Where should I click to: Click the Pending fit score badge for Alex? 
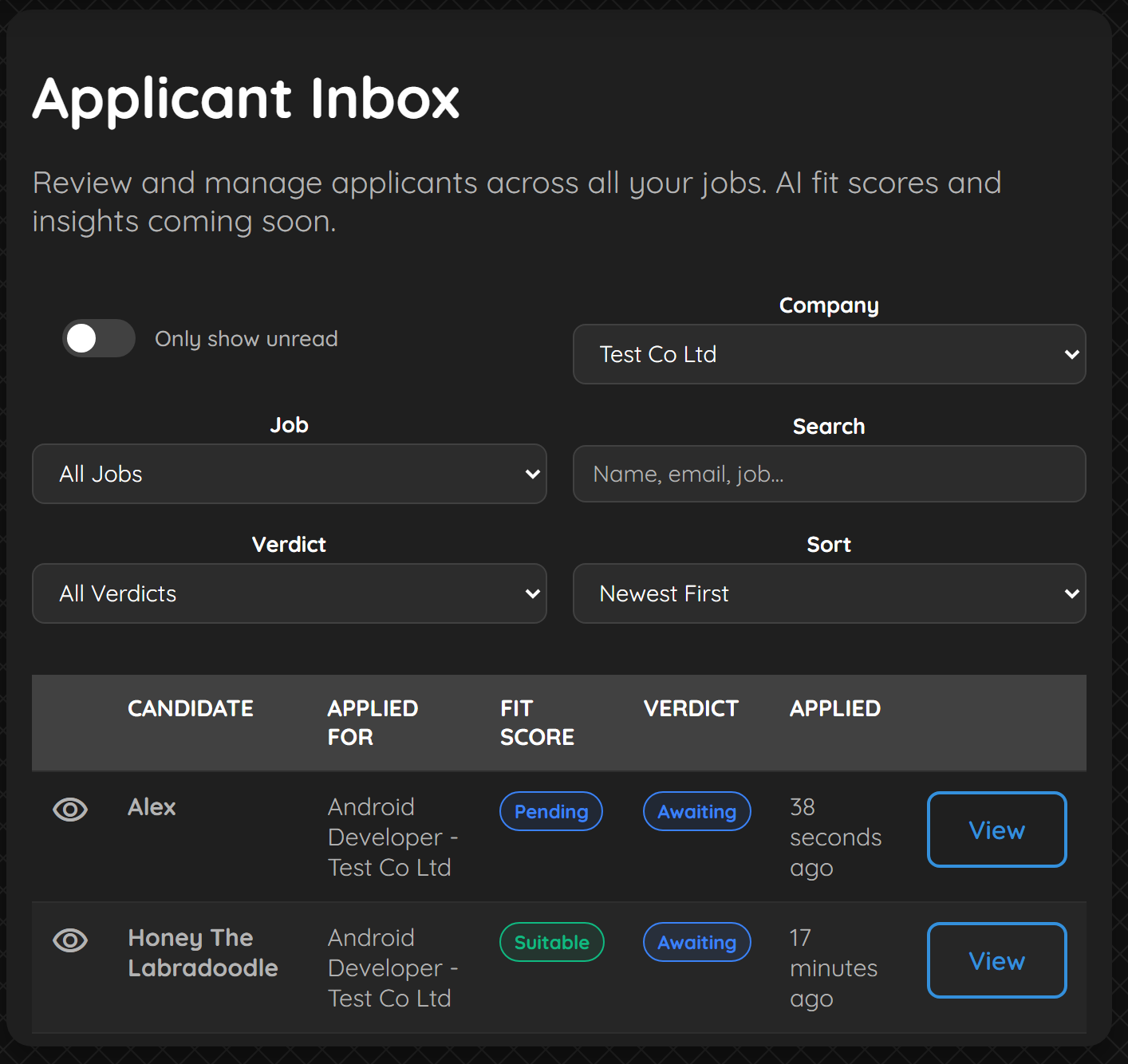click(550, 811)
